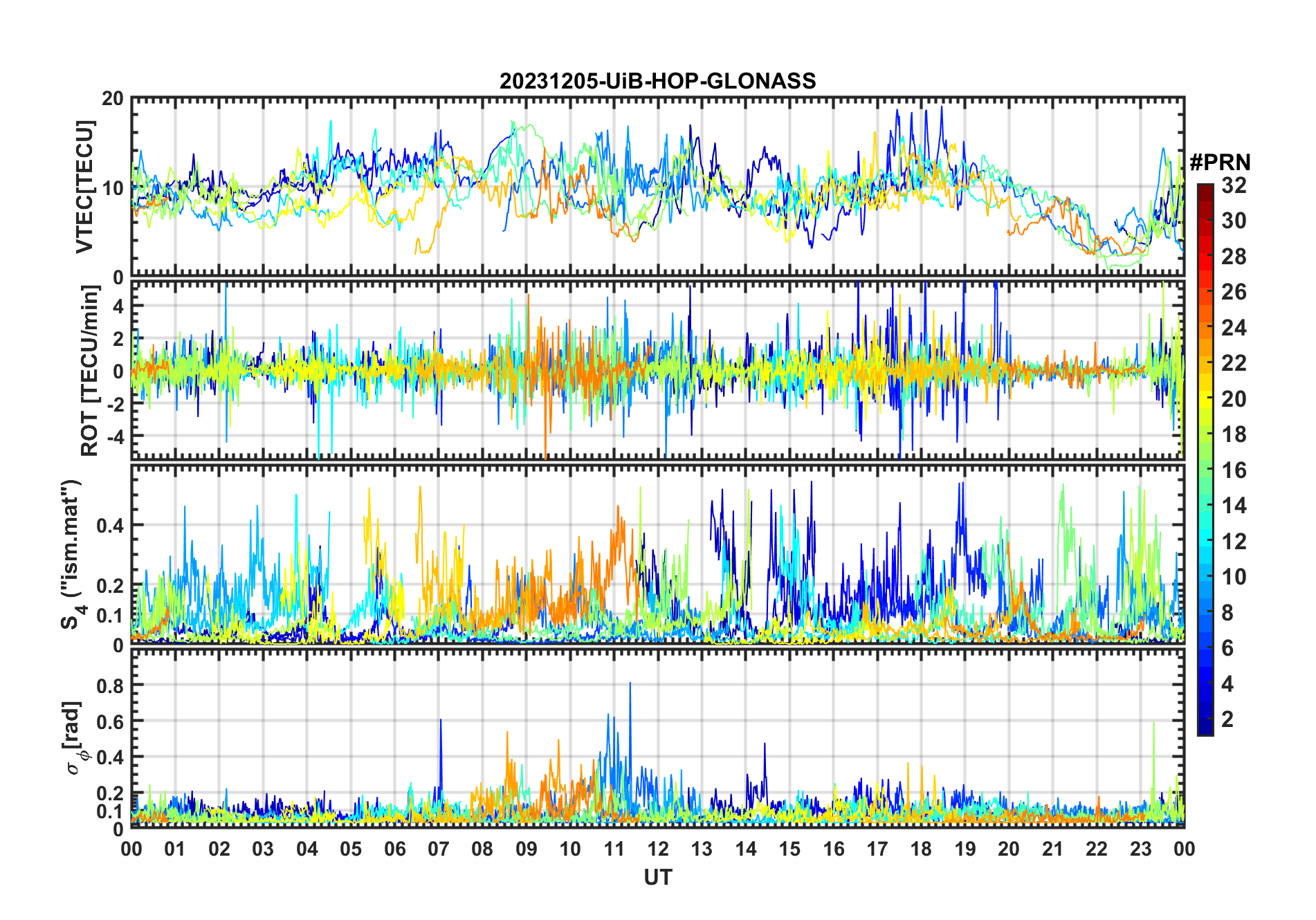Click hour label 03 on UT axis
Viewport: 1316px width, 920px height.
[263, 849]
